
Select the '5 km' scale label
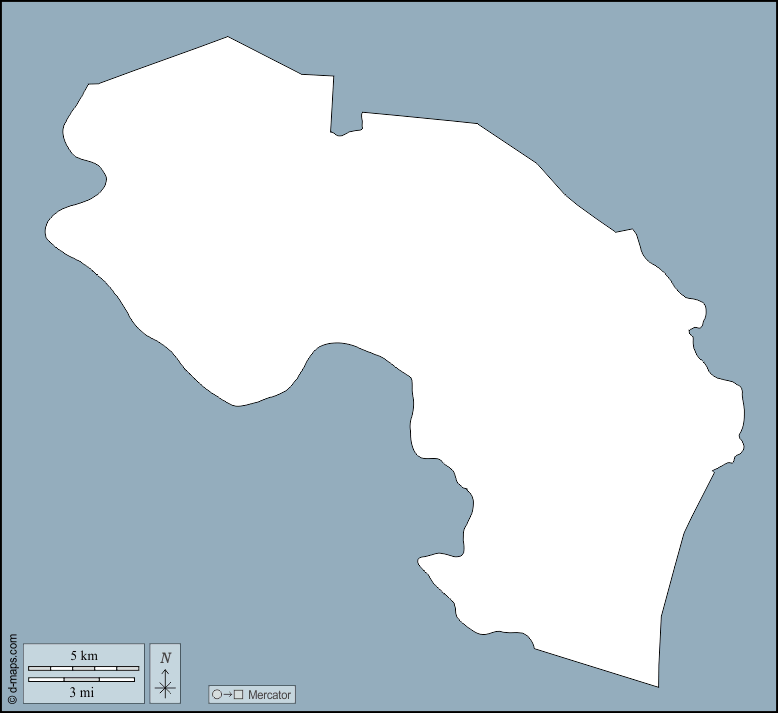(83, 655)
